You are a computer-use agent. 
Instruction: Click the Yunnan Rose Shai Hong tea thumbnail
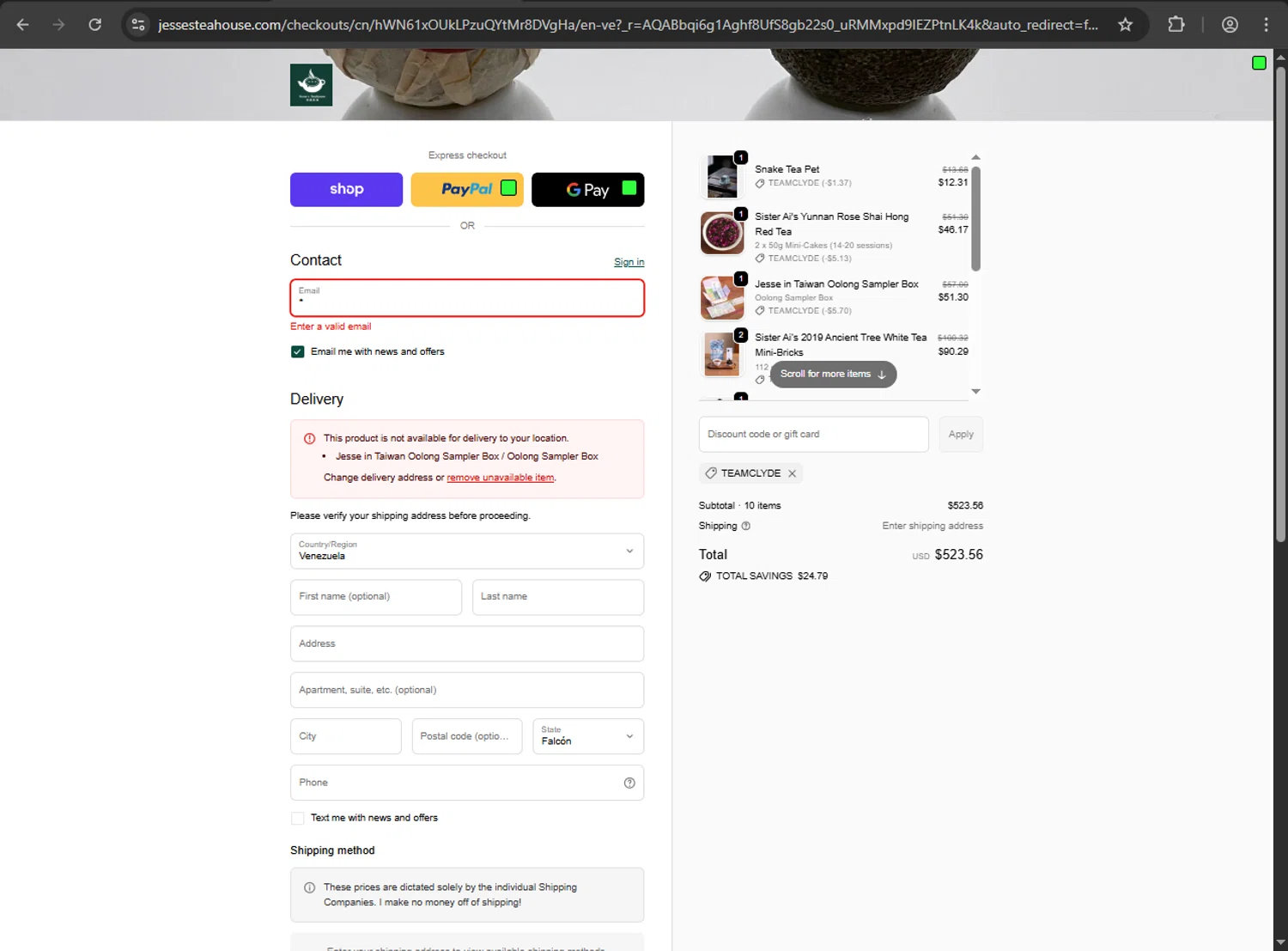(x=722, y=233)
